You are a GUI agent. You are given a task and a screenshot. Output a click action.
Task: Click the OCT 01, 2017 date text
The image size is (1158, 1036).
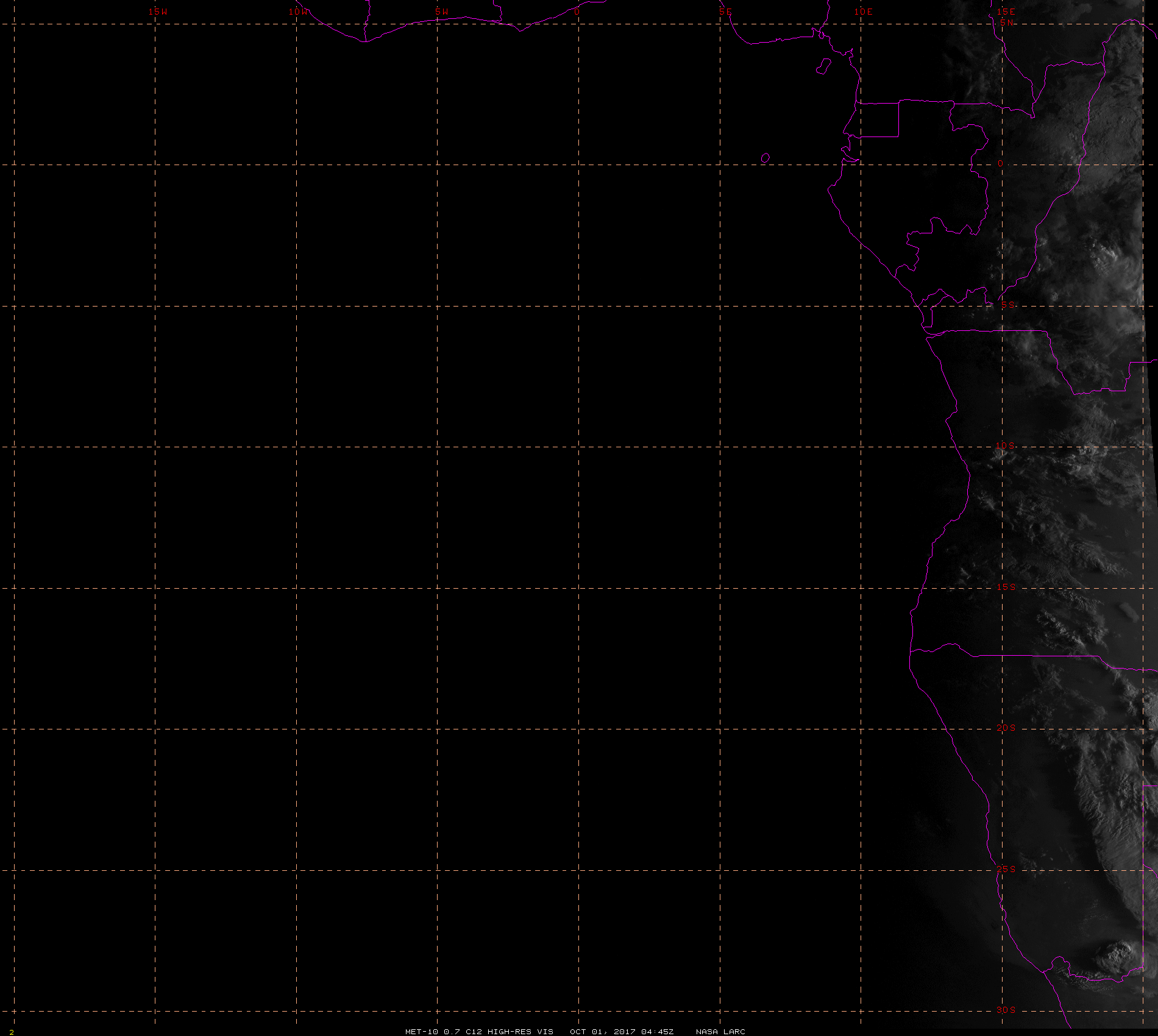pos(603,1031)
